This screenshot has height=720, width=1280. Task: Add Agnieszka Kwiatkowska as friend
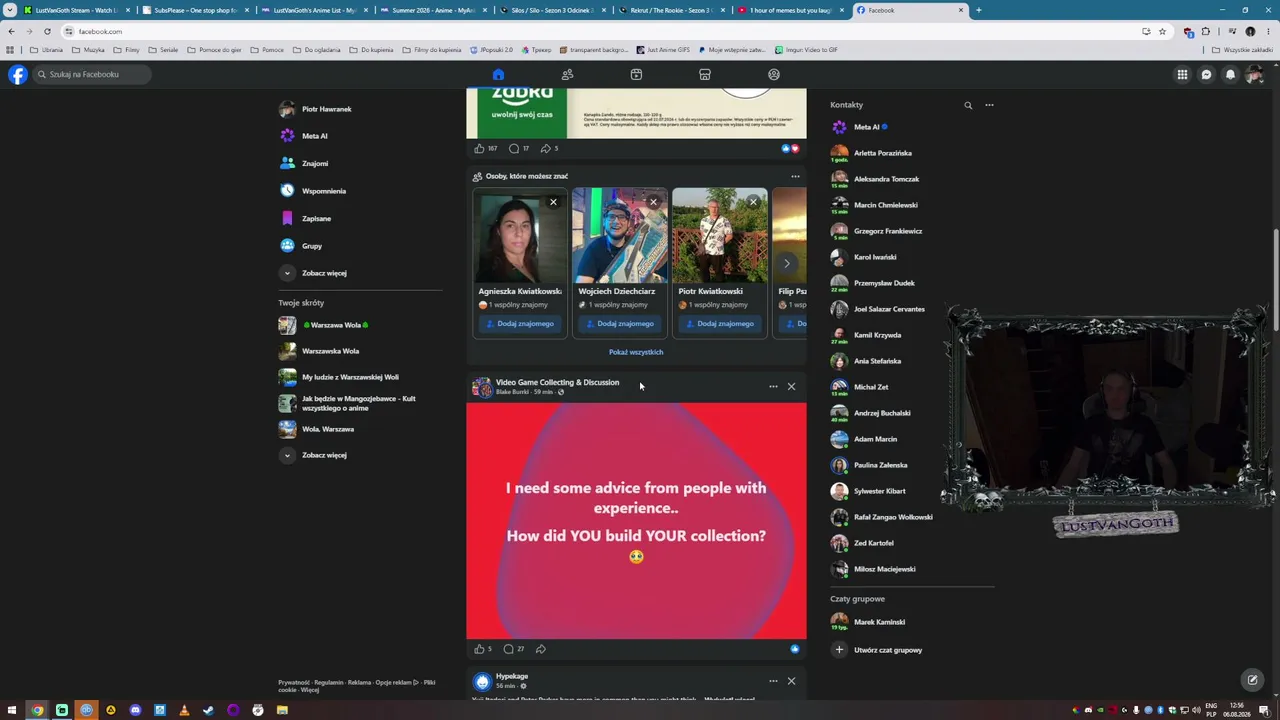point(520,324)
